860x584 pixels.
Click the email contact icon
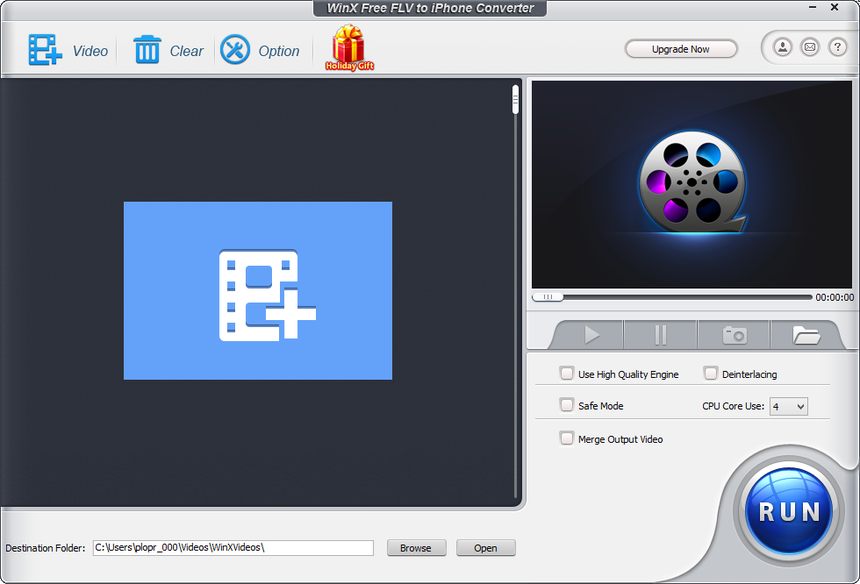pos(809,46)
